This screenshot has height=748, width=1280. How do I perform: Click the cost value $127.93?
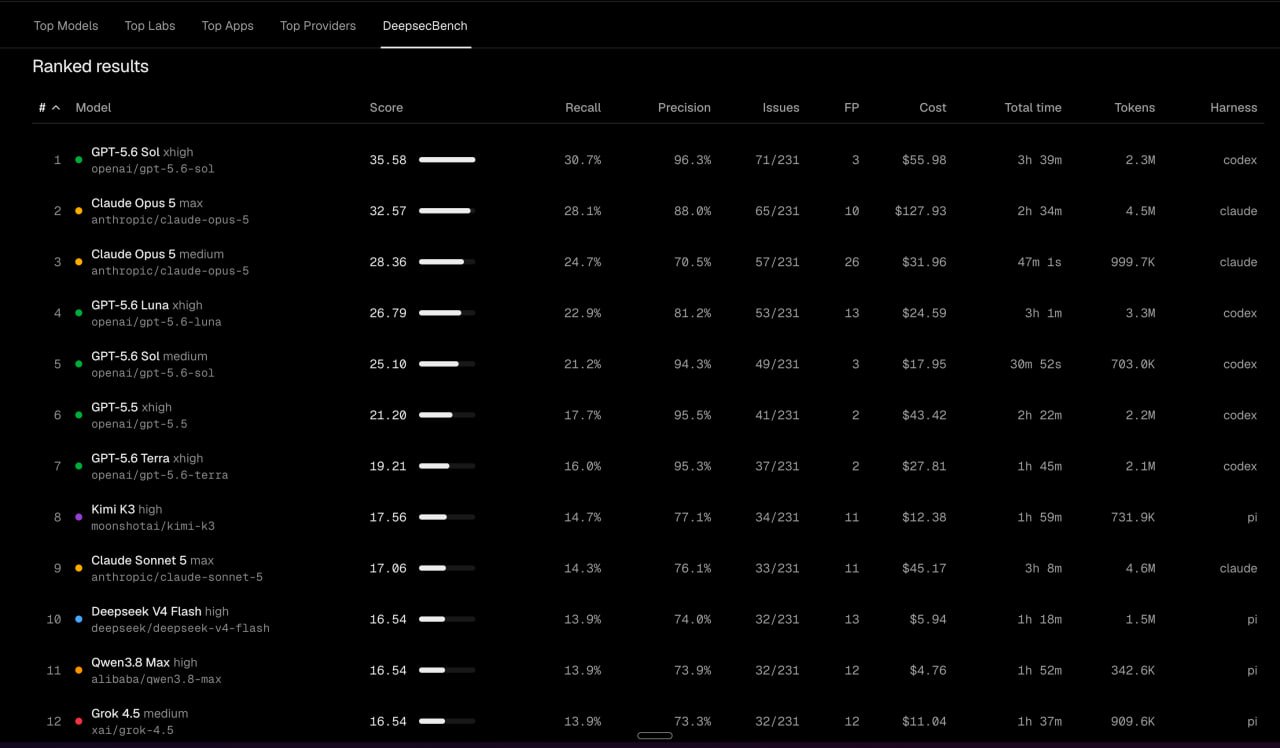(921, 211)
